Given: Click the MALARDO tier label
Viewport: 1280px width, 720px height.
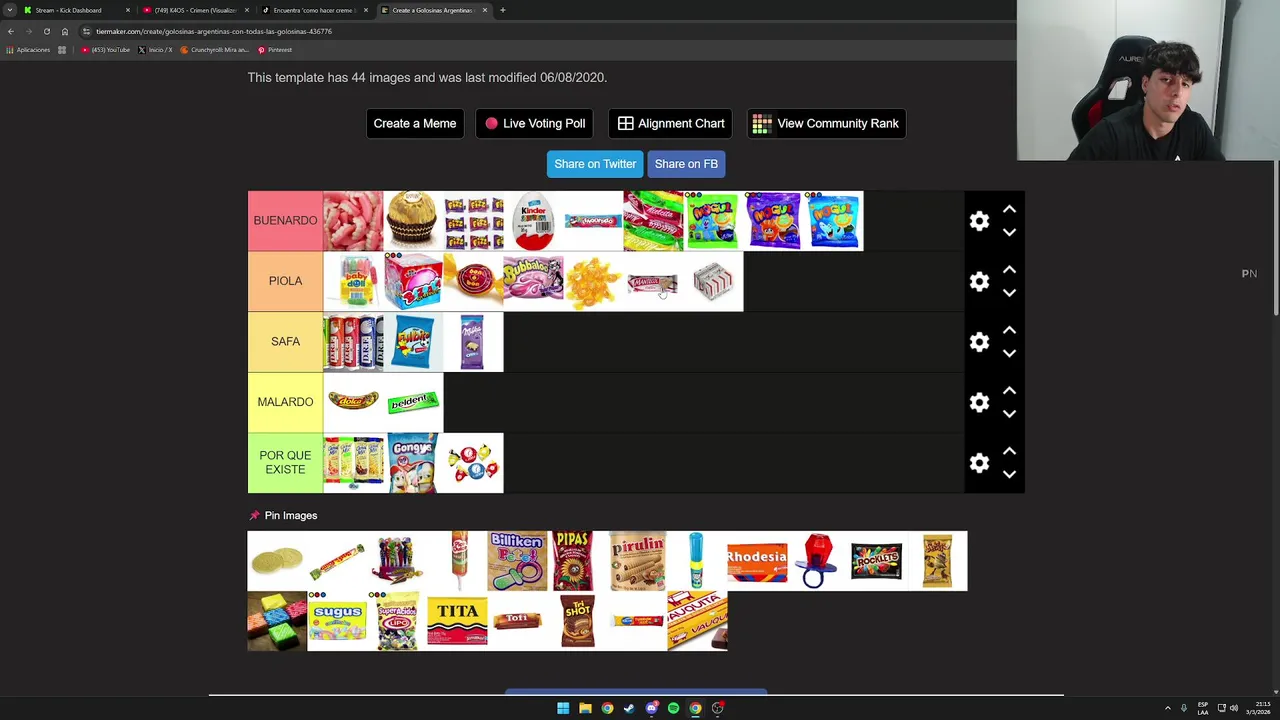Looking at the screenshot, I should click(285, 402).
